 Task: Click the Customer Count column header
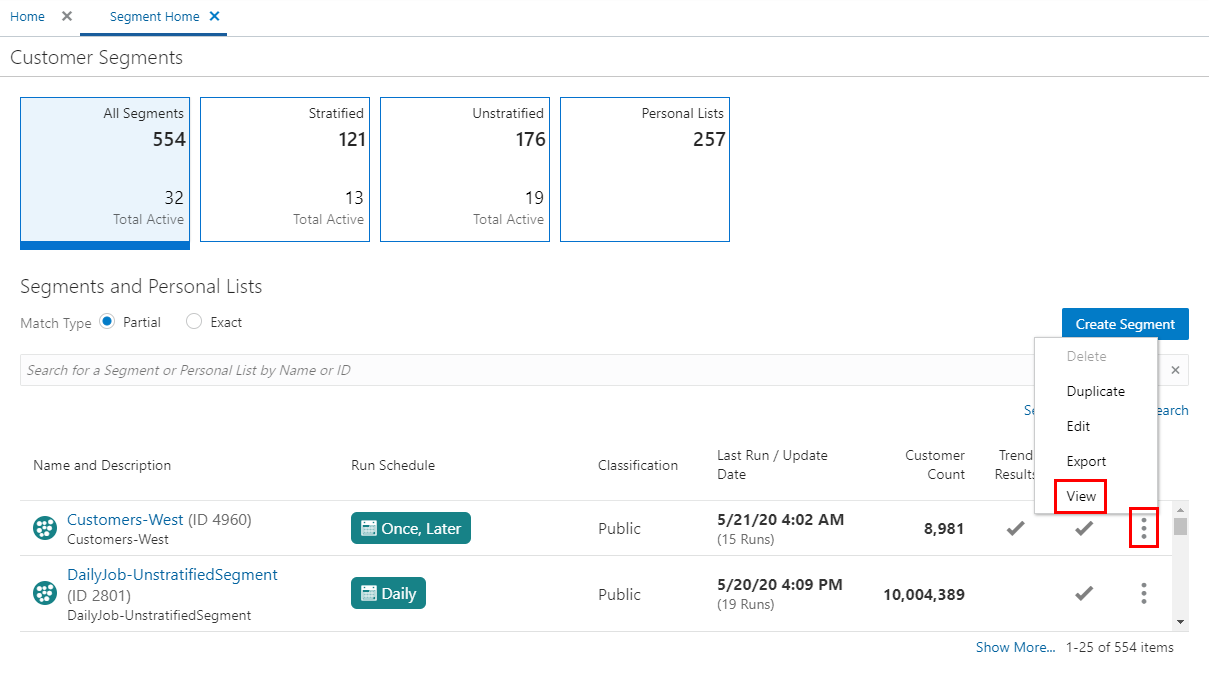935,465
